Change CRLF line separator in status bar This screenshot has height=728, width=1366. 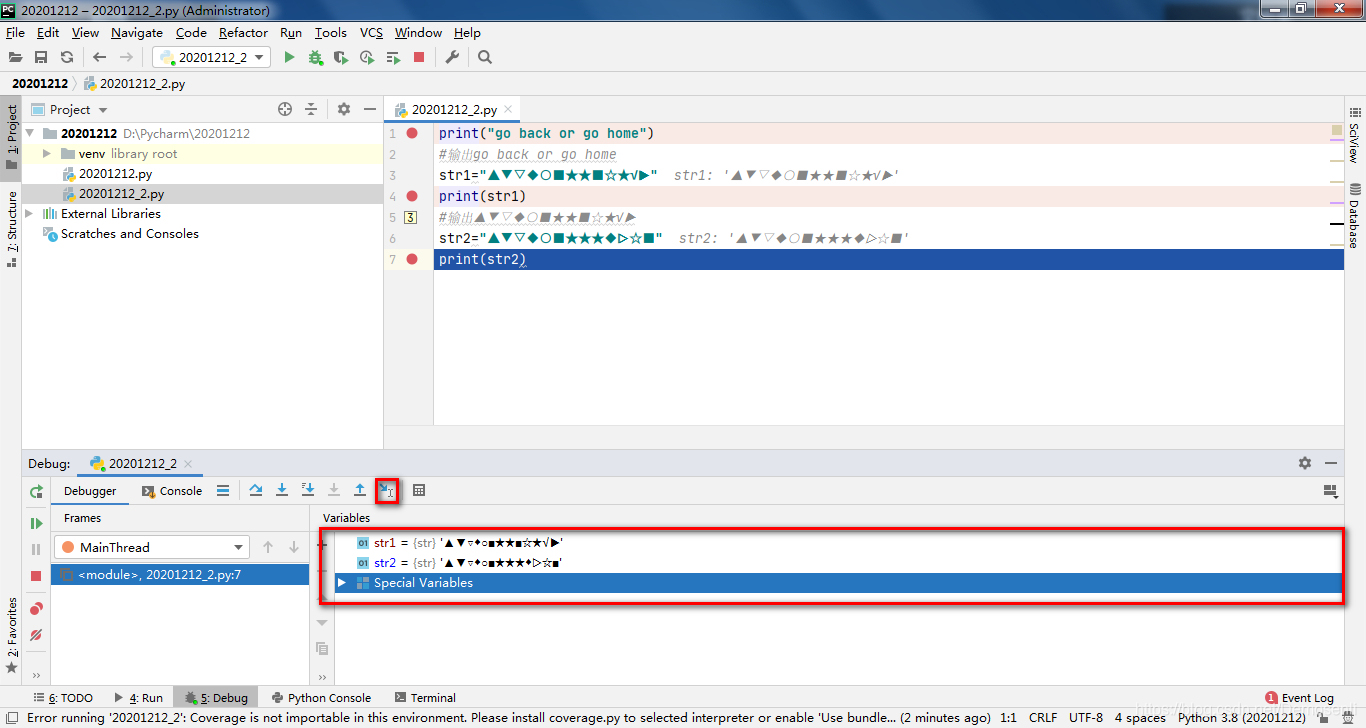point(1042,718)
